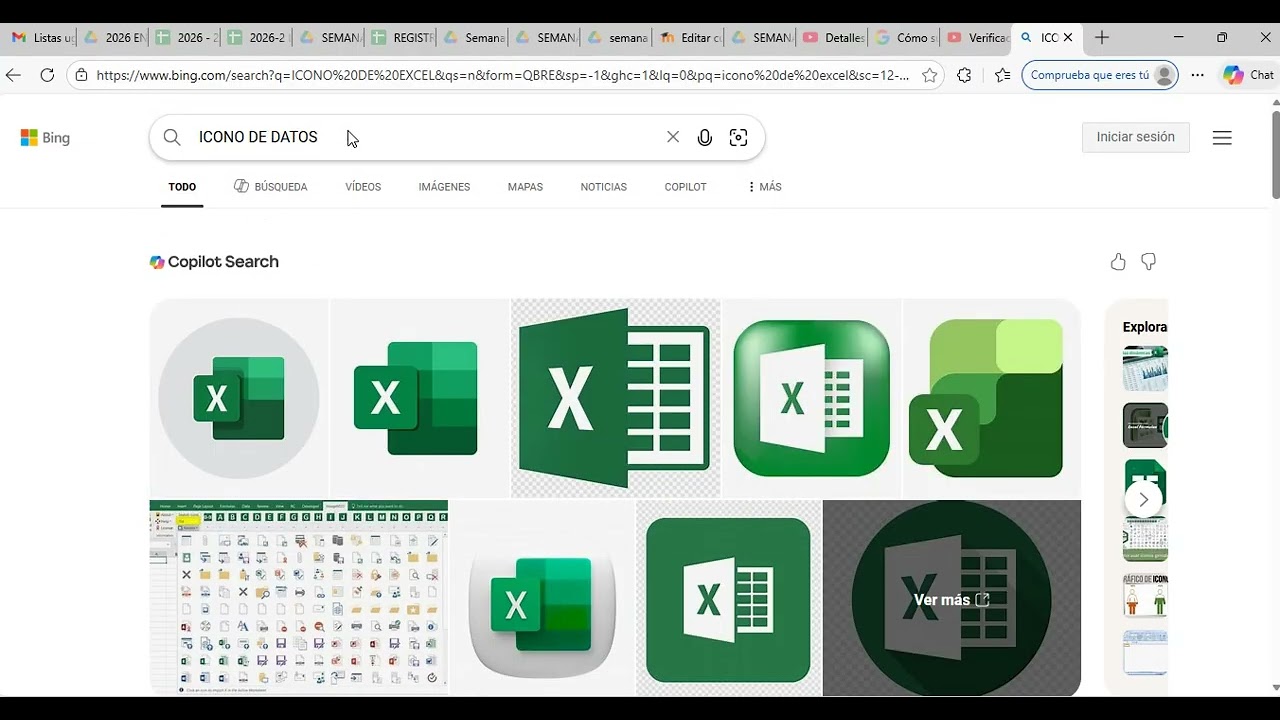Switch to the VÍDEOS tab
This screenshot has width=1280, height=720.
point(363,187)
